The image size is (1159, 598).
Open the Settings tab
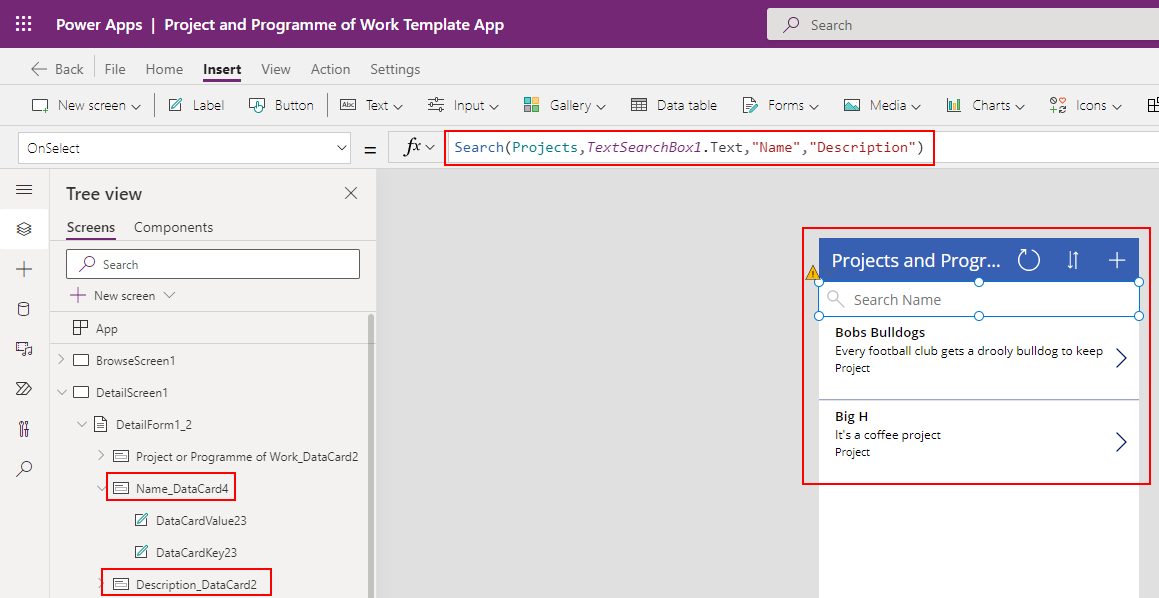[x=395, y=69]
